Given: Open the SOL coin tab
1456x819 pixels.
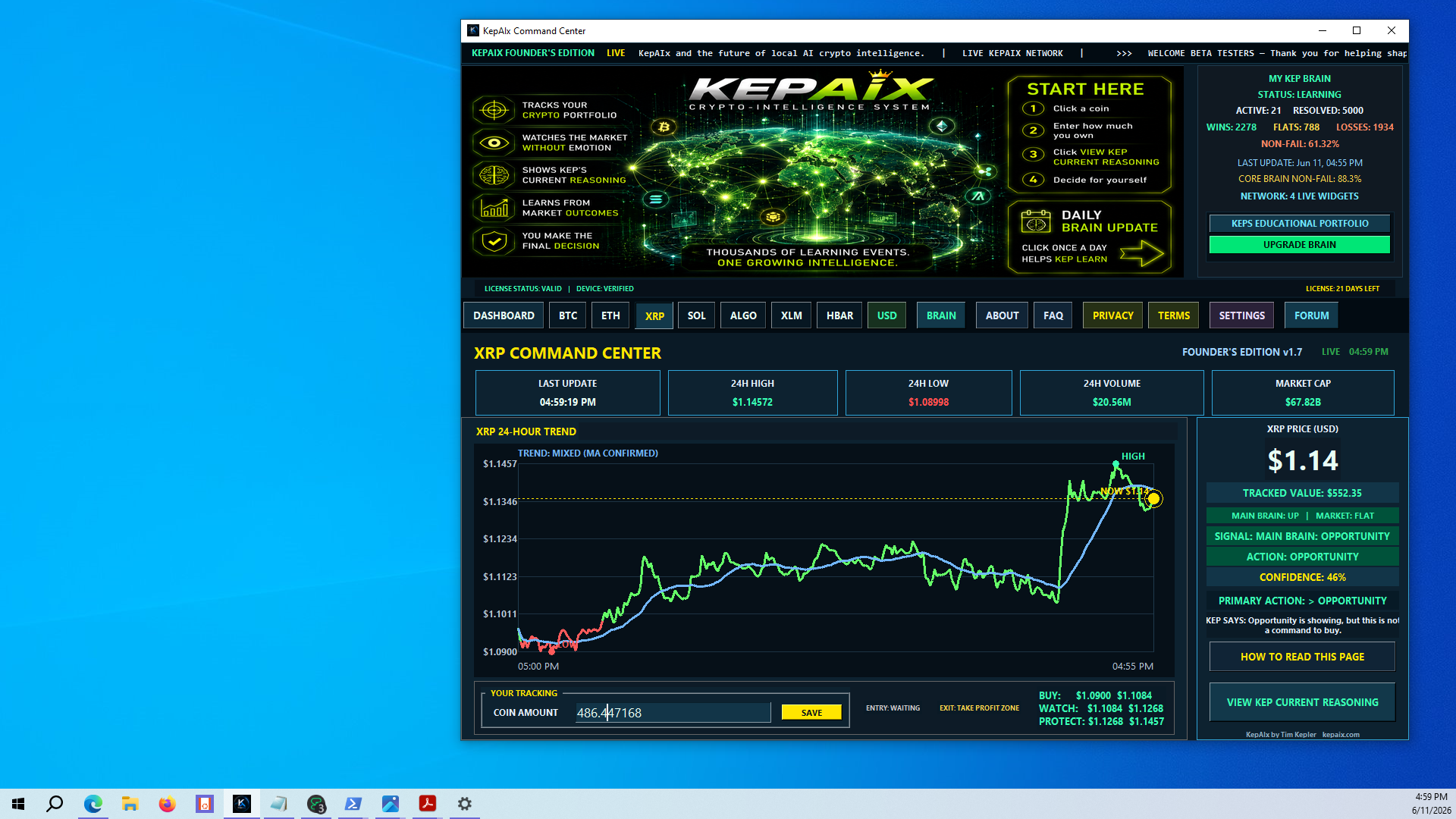Looking at the screenshot, I should (x=696, y=315).
